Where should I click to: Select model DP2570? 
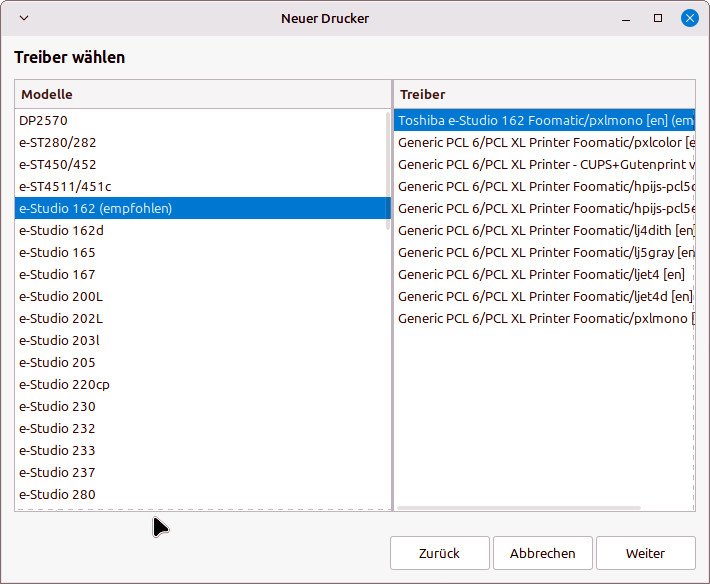[202, 120]
